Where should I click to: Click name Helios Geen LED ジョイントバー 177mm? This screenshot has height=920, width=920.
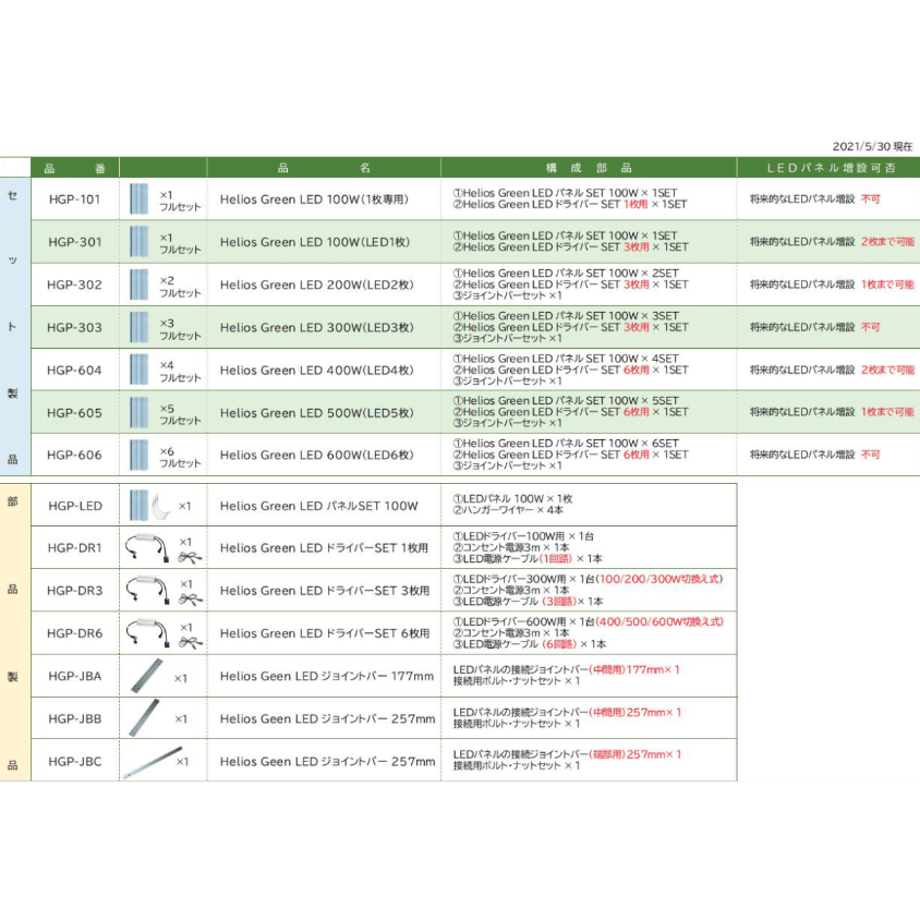[x=327, y=676]
